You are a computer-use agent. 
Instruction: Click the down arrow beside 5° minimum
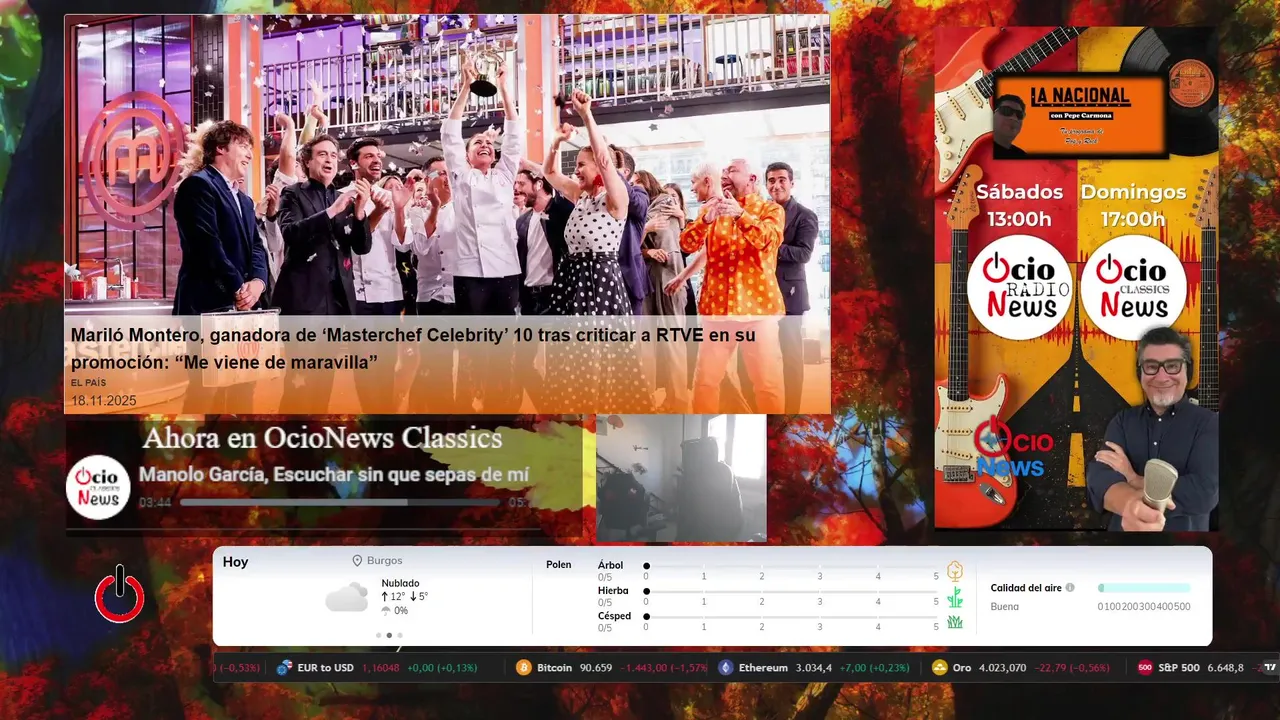pos(413,596)
